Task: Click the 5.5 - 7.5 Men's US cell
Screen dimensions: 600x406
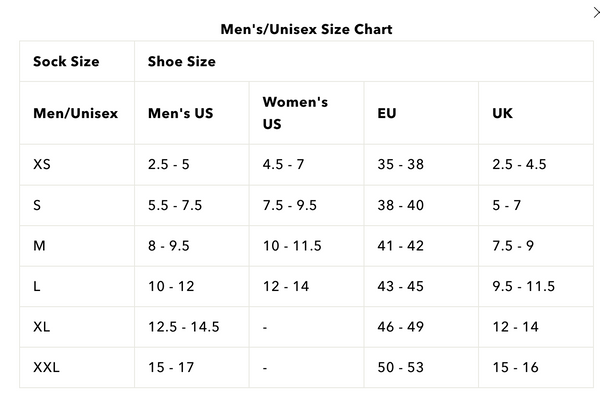Action: [x=175, y=205]
